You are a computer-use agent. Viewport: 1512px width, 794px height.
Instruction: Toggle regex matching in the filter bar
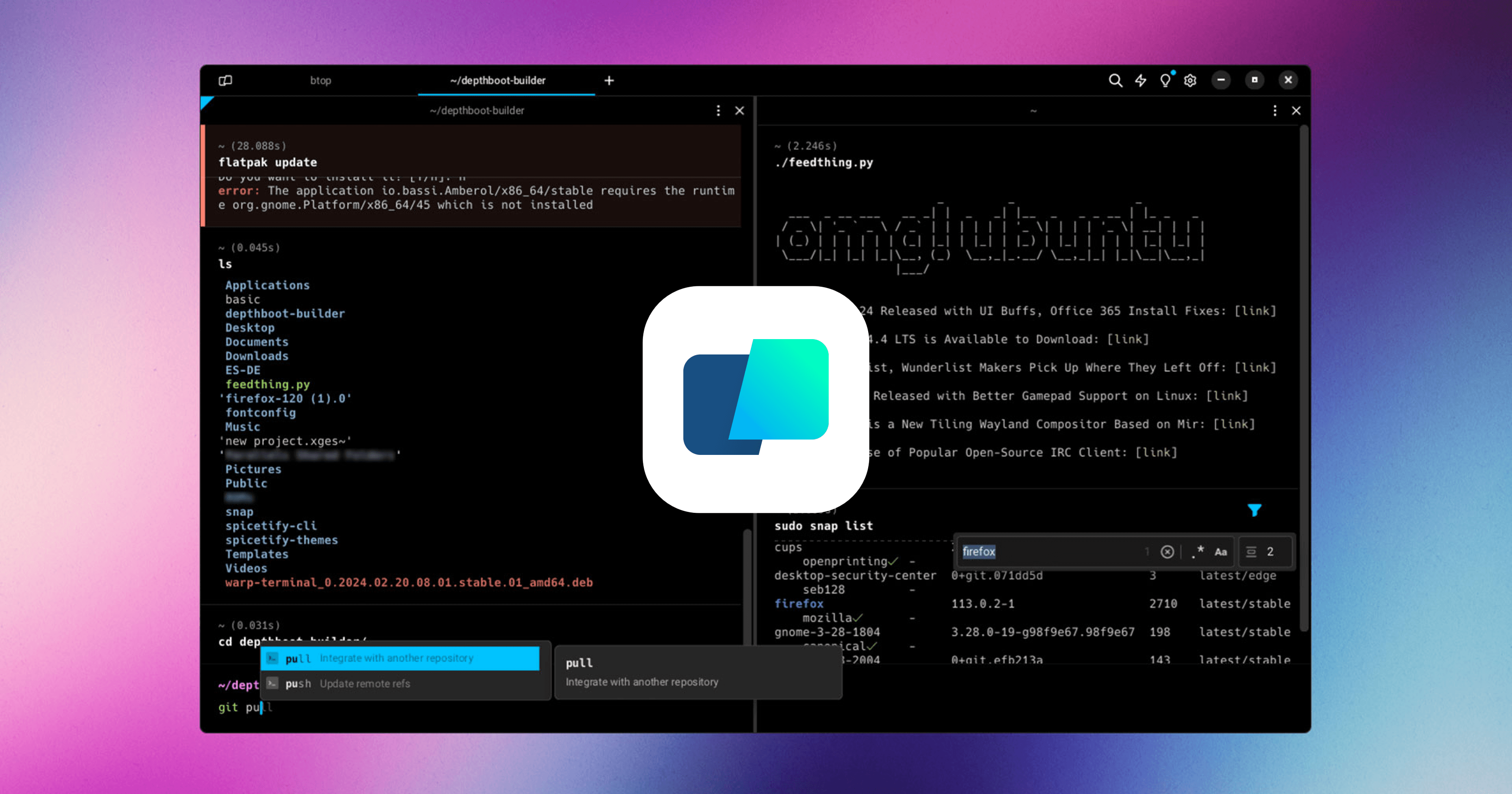click(1198, 551)
